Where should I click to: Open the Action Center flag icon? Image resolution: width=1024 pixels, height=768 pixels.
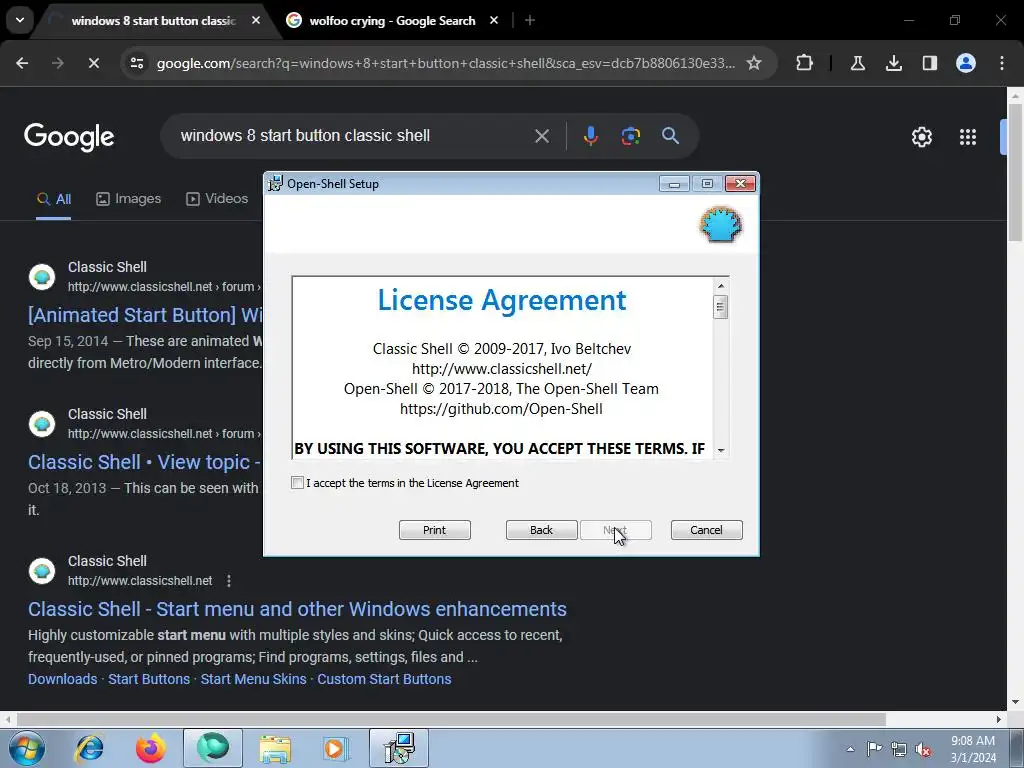(874, 749)
